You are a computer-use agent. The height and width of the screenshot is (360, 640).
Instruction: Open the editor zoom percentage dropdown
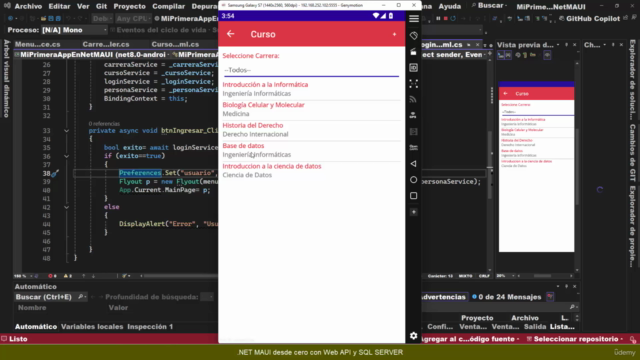pos(22,276)
